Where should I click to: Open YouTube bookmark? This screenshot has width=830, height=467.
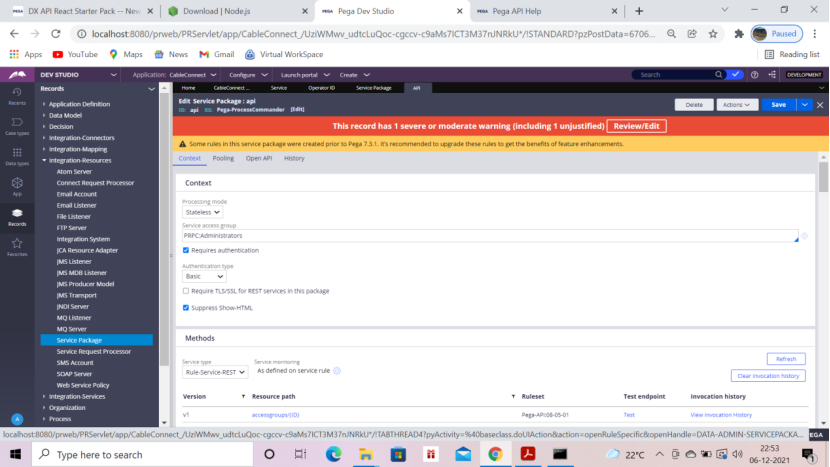click(x=75, y=54)
